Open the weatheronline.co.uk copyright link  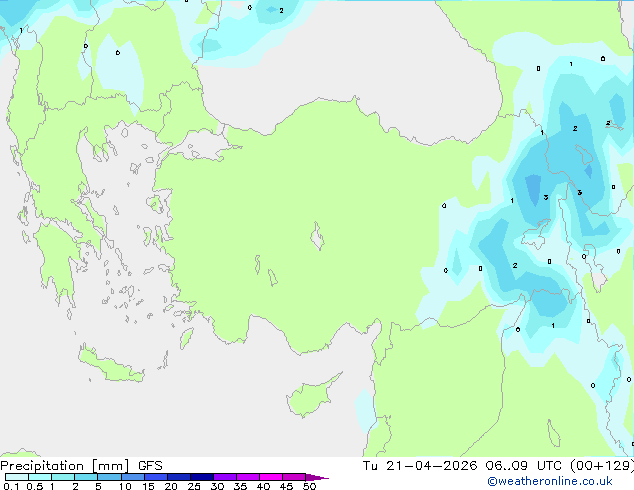pyautogui.click(x=550, y=481)
